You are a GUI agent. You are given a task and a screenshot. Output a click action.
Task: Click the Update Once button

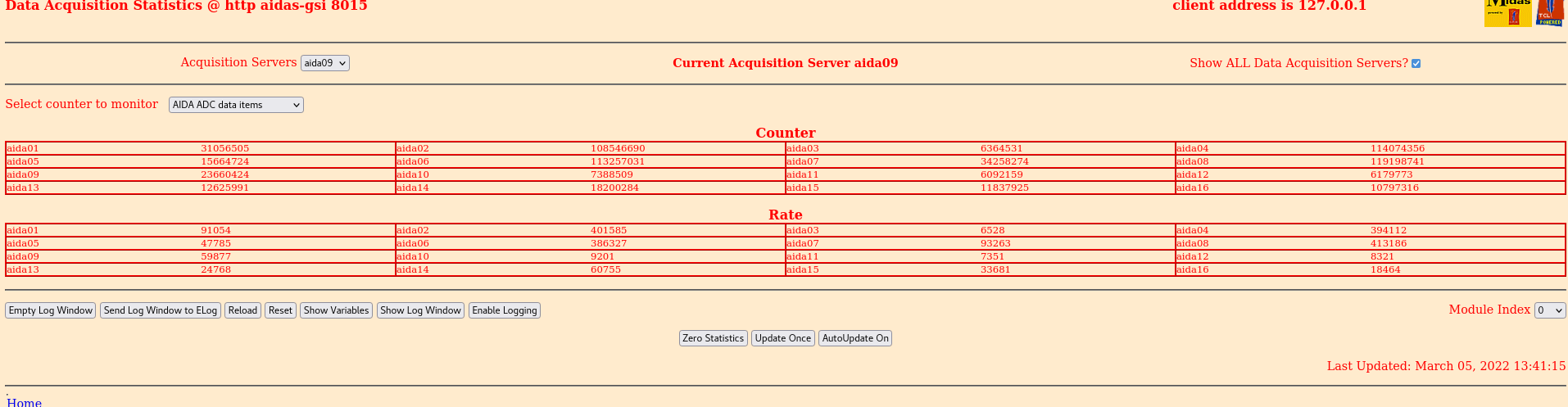pyautogui.click(x=783, y=338)
